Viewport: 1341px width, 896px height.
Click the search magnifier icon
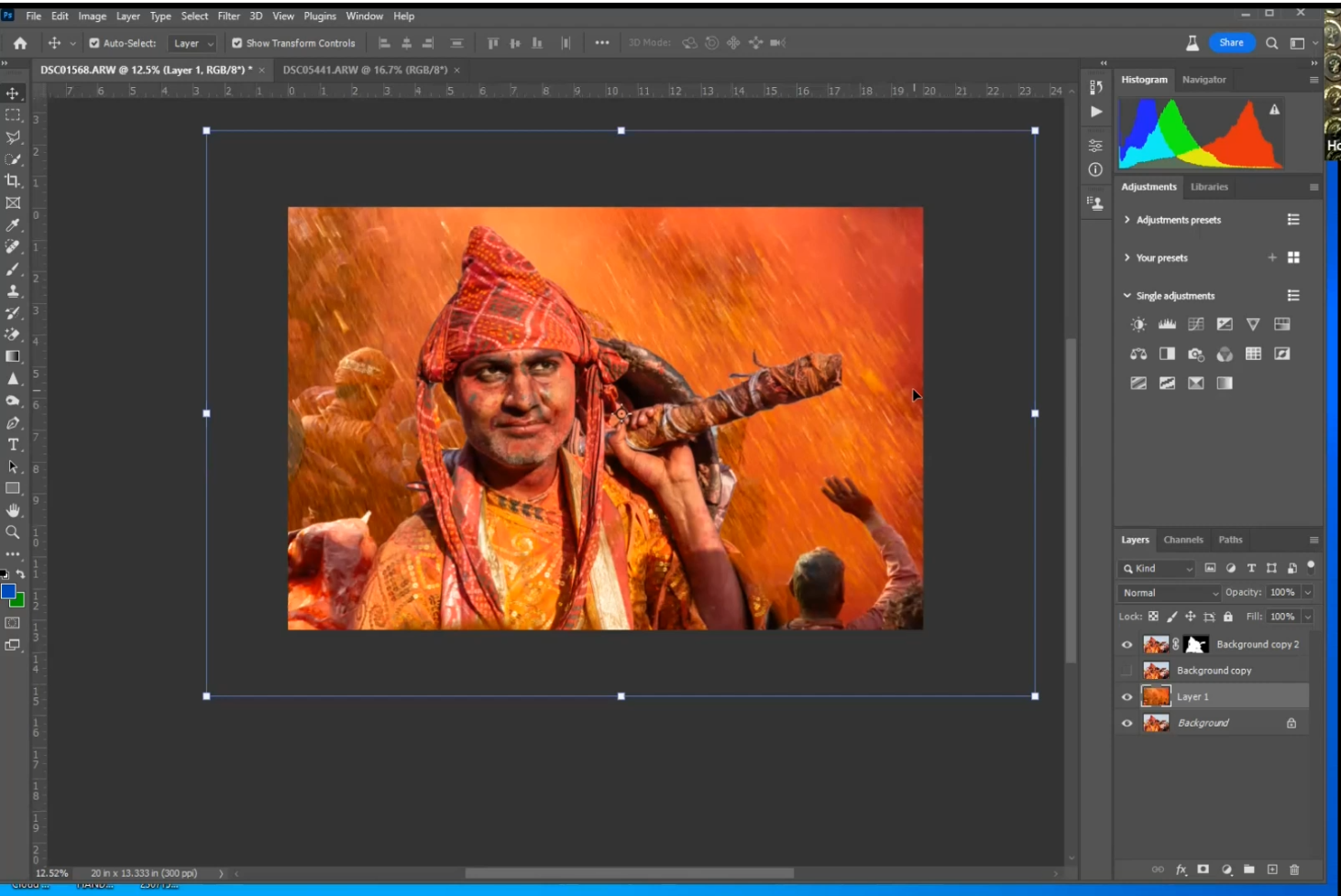pos(1271,43)
